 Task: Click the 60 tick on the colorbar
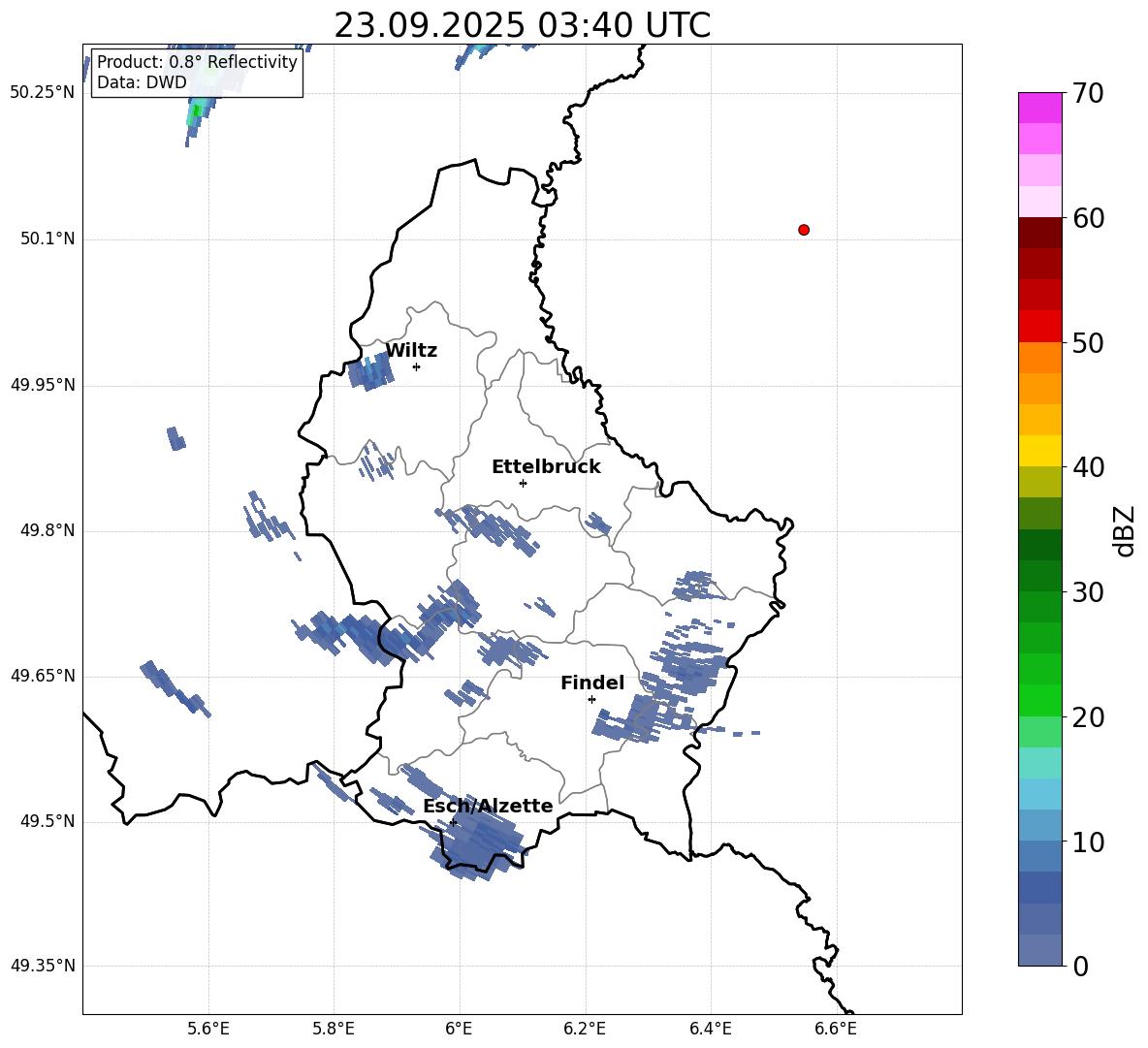tap(1088, 218)
